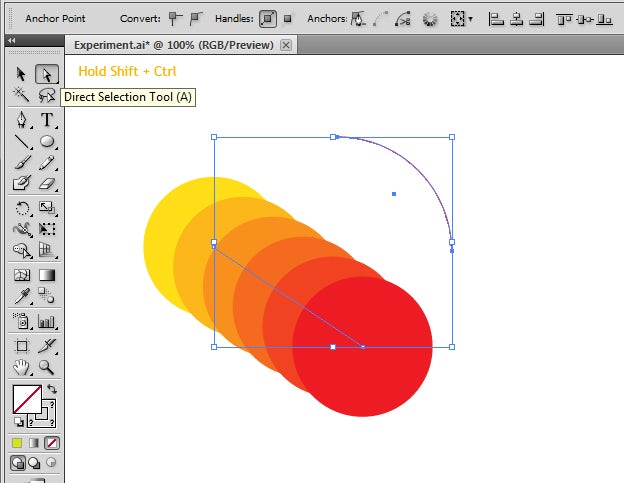624x483 pixels.
Task: Open the isolate/align options dropdown arrow
Action: click(x=470, y=18)
